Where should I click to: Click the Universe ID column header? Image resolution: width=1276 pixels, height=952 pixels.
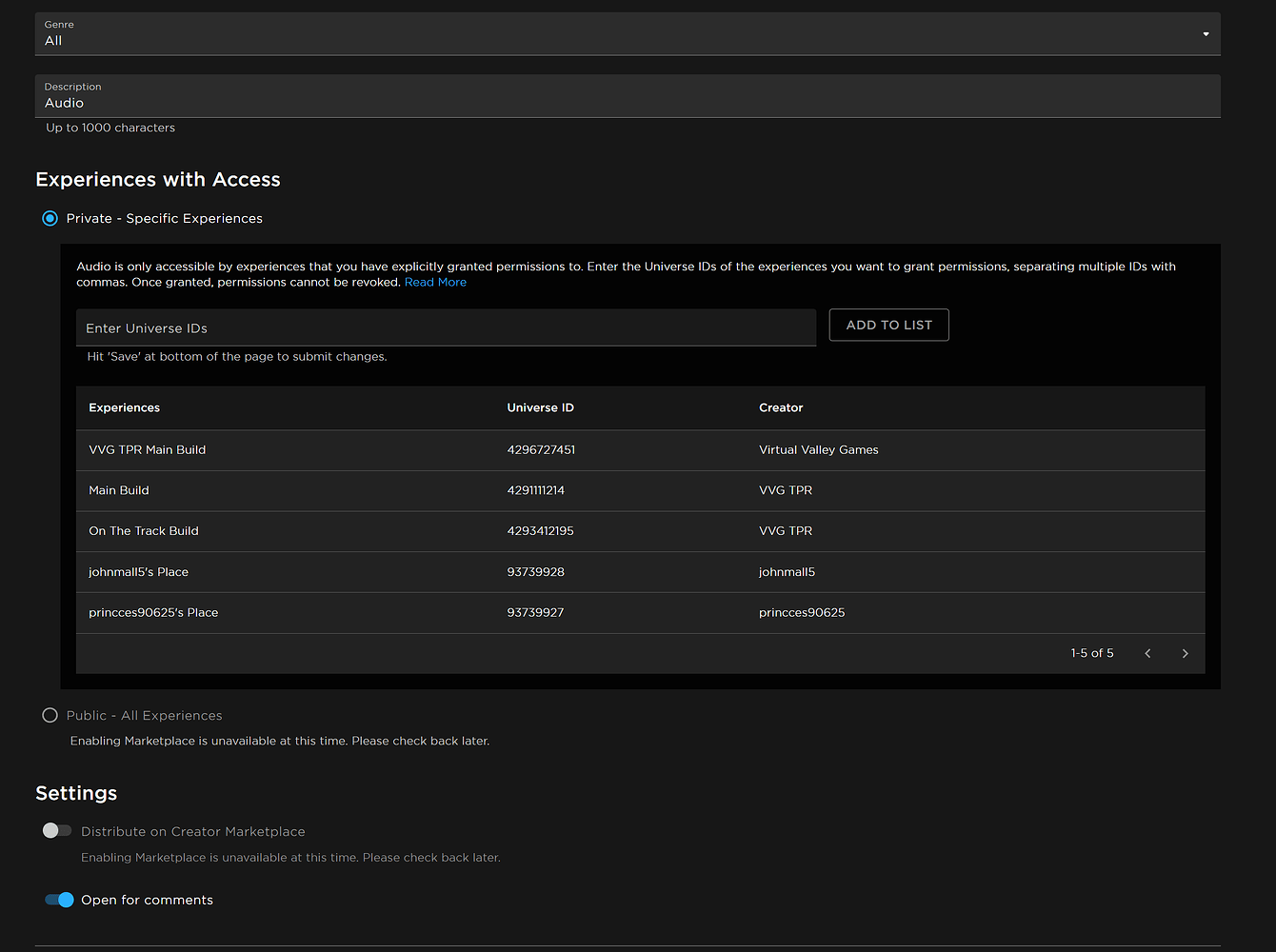coord(540,407)
